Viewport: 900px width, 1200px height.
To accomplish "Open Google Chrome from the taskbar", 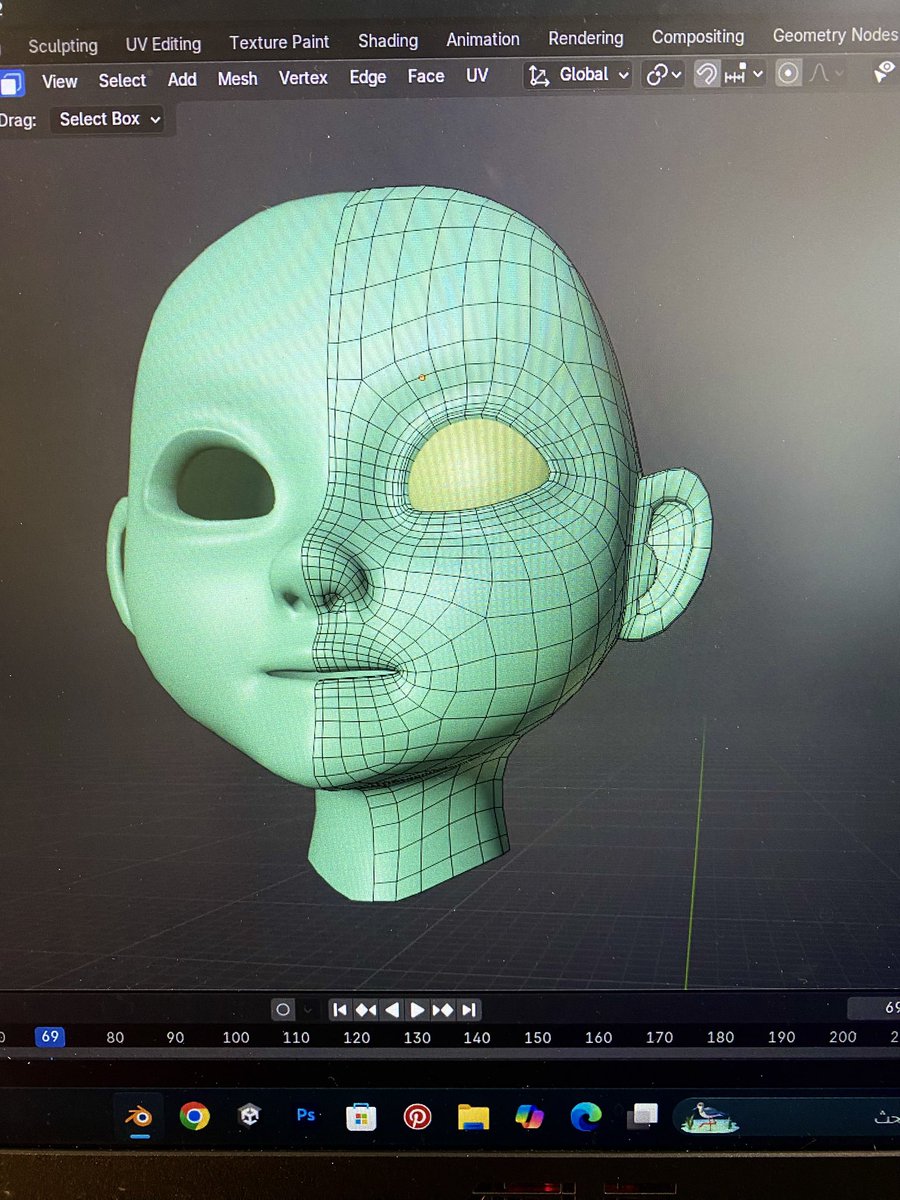I will [x=194, y=1115].
